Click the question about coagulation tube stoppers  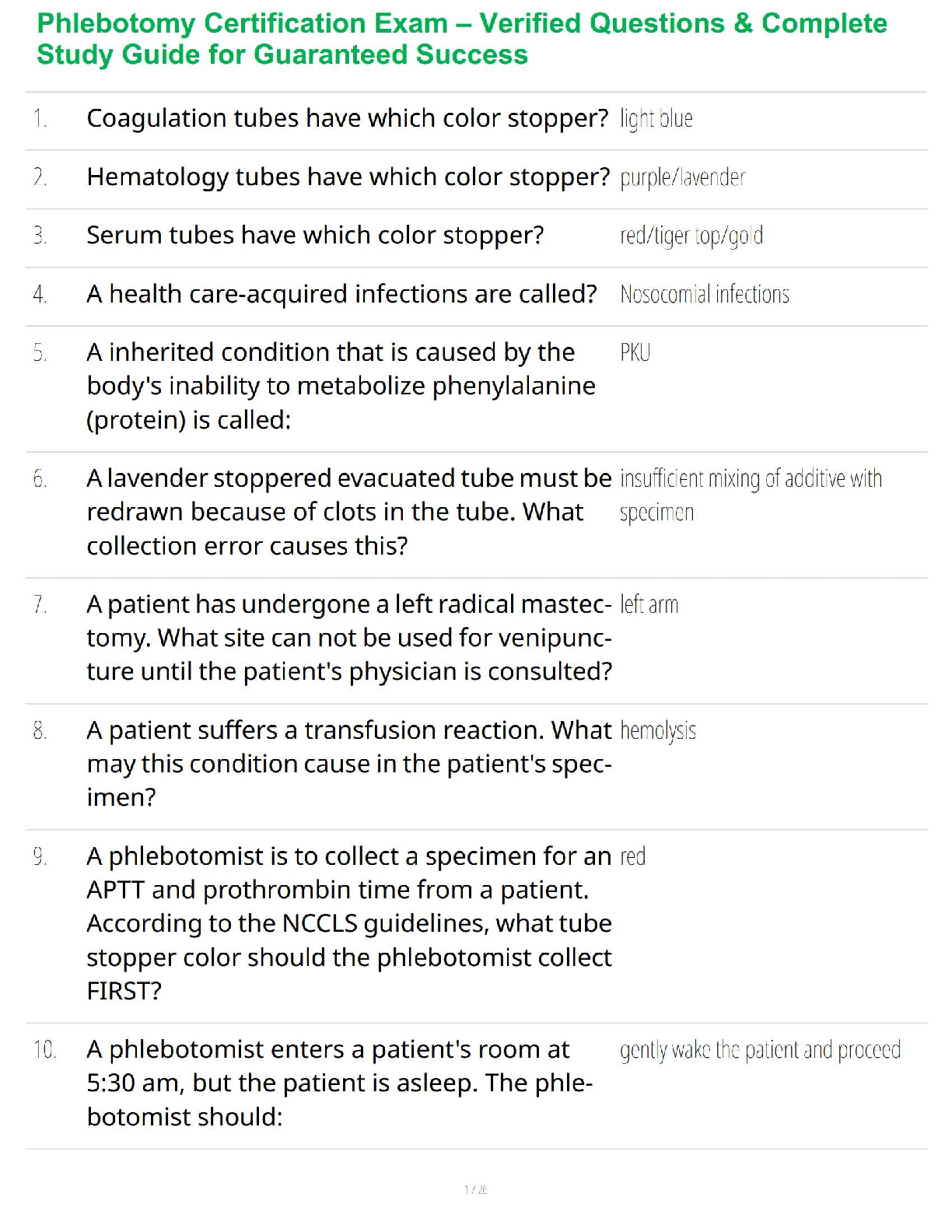[347, 118]
